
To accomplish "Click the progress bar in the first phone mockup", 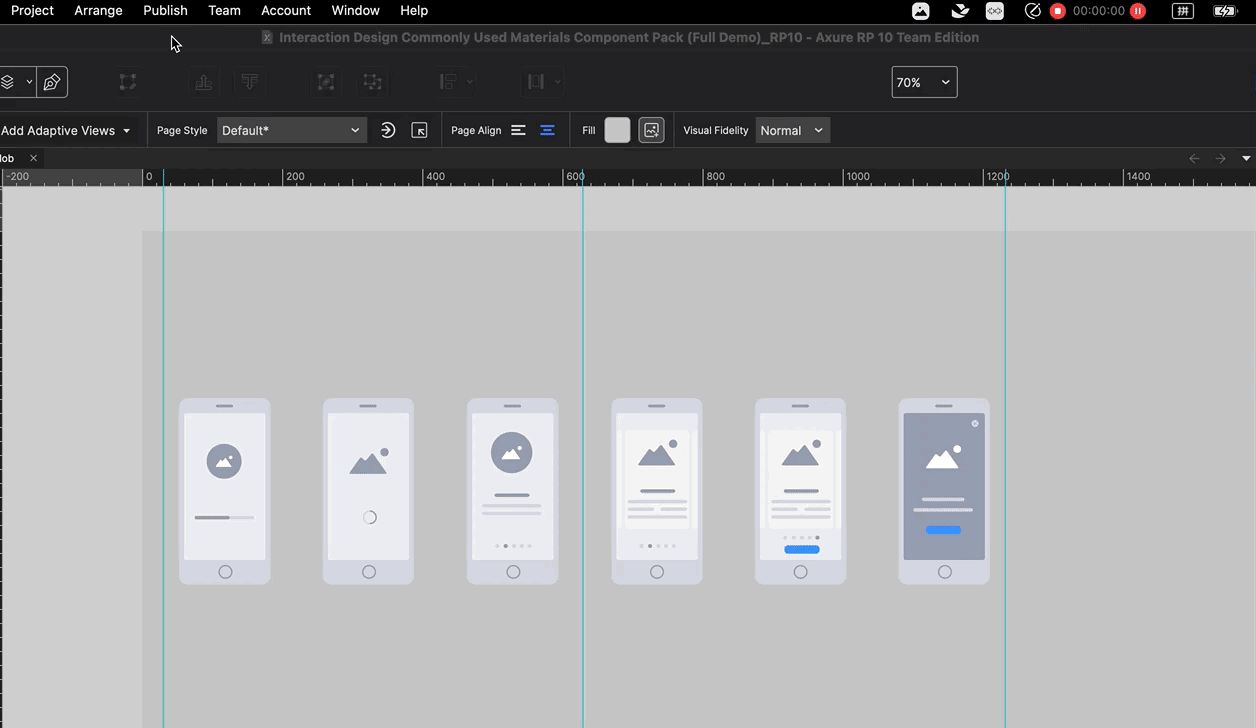I will pos(224,518).
